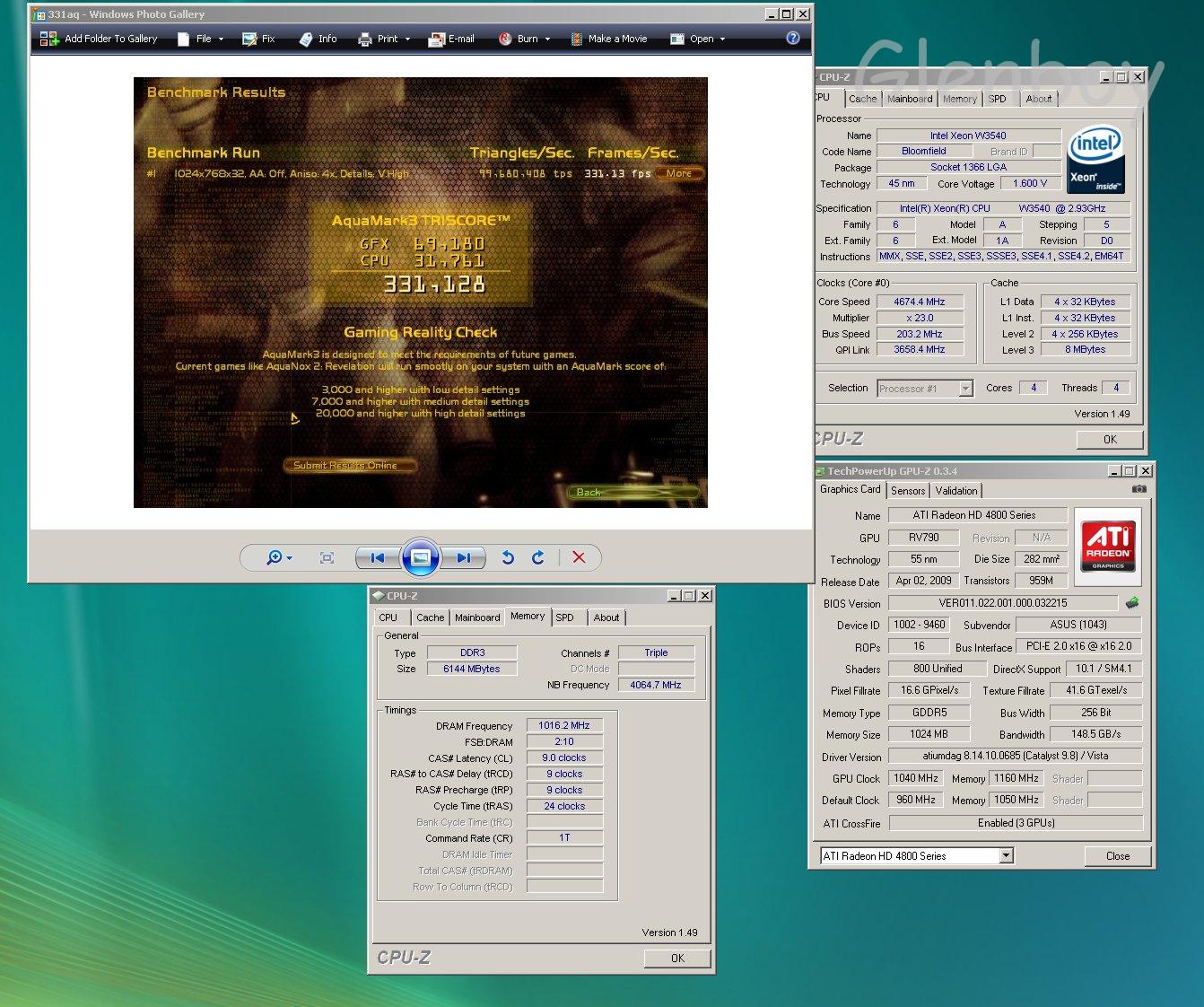Expand the Processor #1 selection dropdown
The image size is (1204, 1007).
tap(965, 389)
